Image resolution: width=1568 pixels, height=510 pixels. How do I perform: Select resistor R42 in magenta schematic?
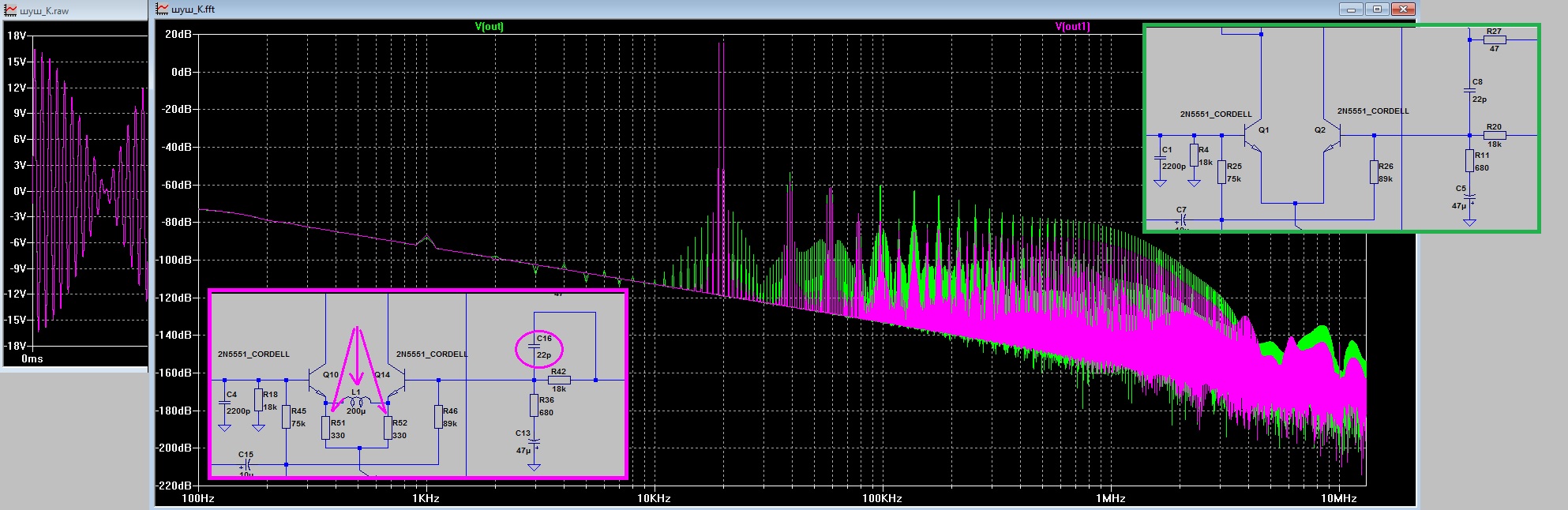coord(559,380)
